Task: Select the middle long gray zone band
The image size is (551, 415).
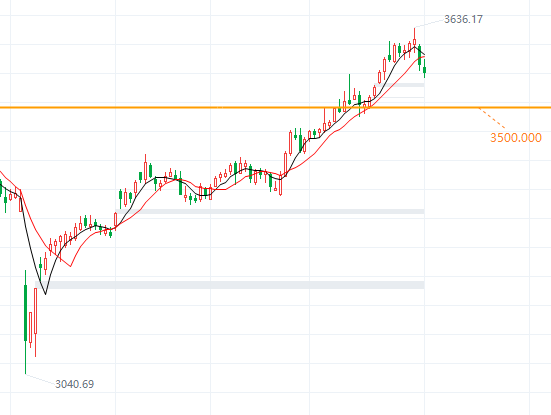Action: 270,212
